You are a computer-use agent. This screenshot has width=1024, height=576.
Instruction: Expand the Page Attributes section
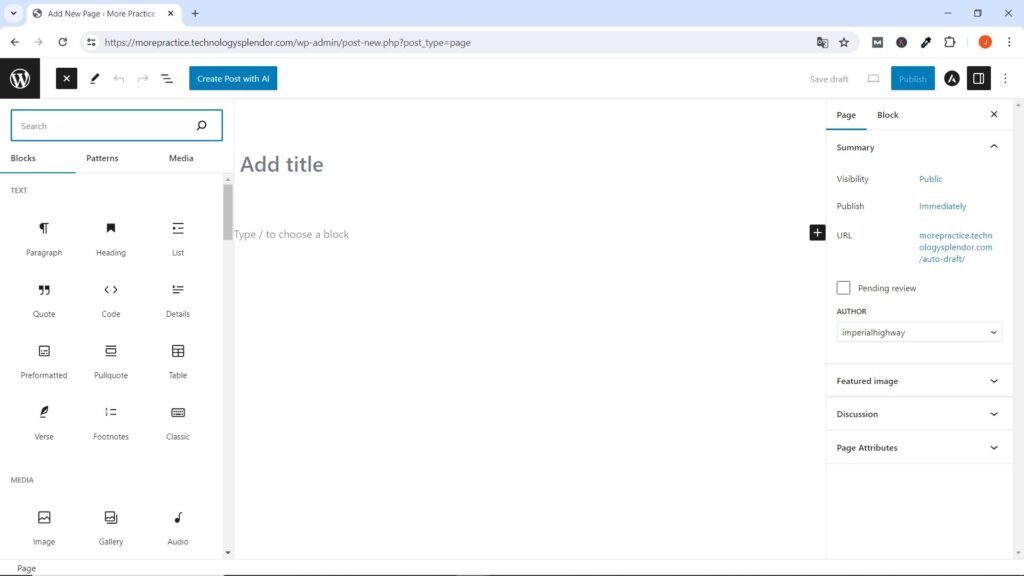pos(919,448)
